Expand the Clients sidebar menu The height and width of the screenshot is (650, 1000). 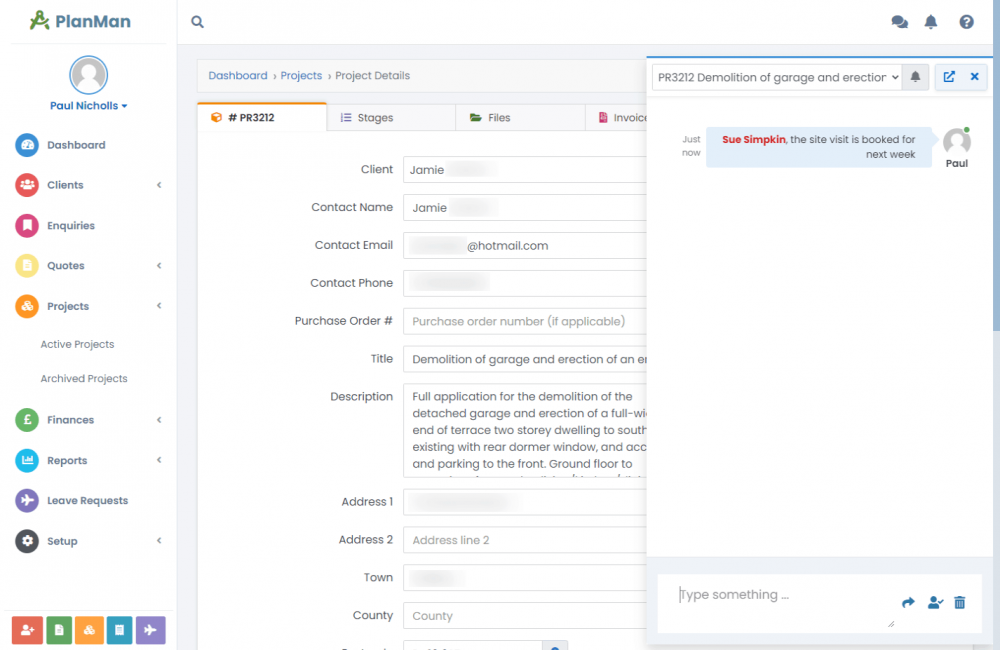pos(88,185)
